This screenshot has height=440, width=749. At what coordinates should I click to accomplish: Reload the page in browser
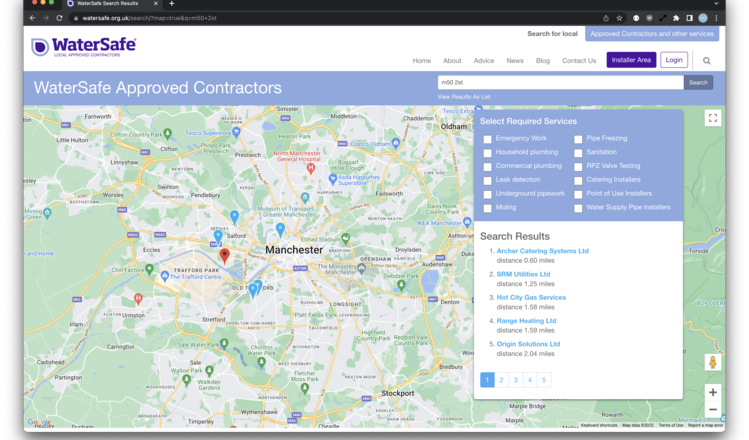(x=59, y=18)
